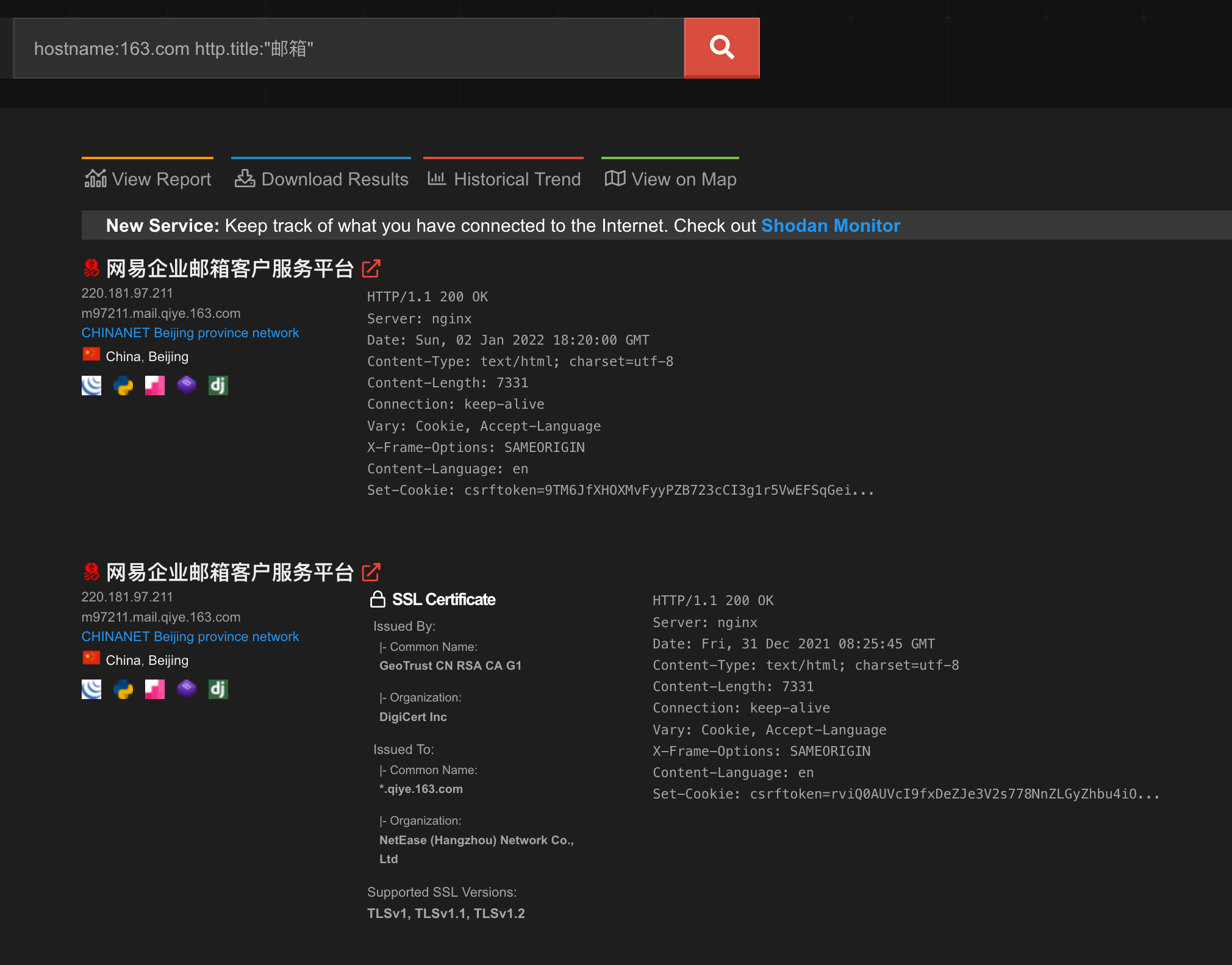Open the Download Results tab
The width and height of the screenshot is (1232, 965).
click(321, 179)
